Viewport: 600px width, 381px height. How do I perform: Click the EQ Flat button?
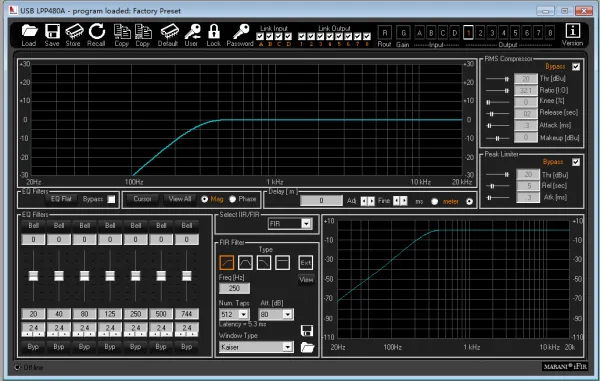tap(61, 199)
